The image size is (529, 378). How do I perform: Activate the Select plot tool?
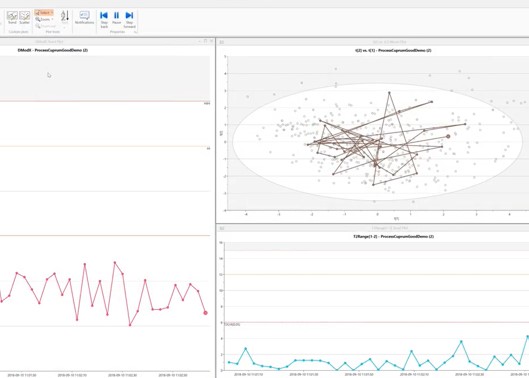(44, 13)
